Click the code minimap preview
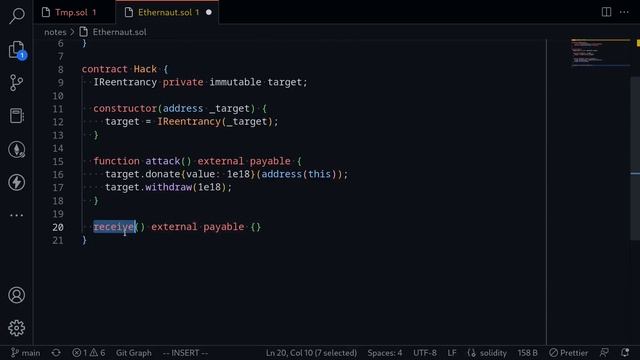640x360 pixels. click(x=600, y=53)
